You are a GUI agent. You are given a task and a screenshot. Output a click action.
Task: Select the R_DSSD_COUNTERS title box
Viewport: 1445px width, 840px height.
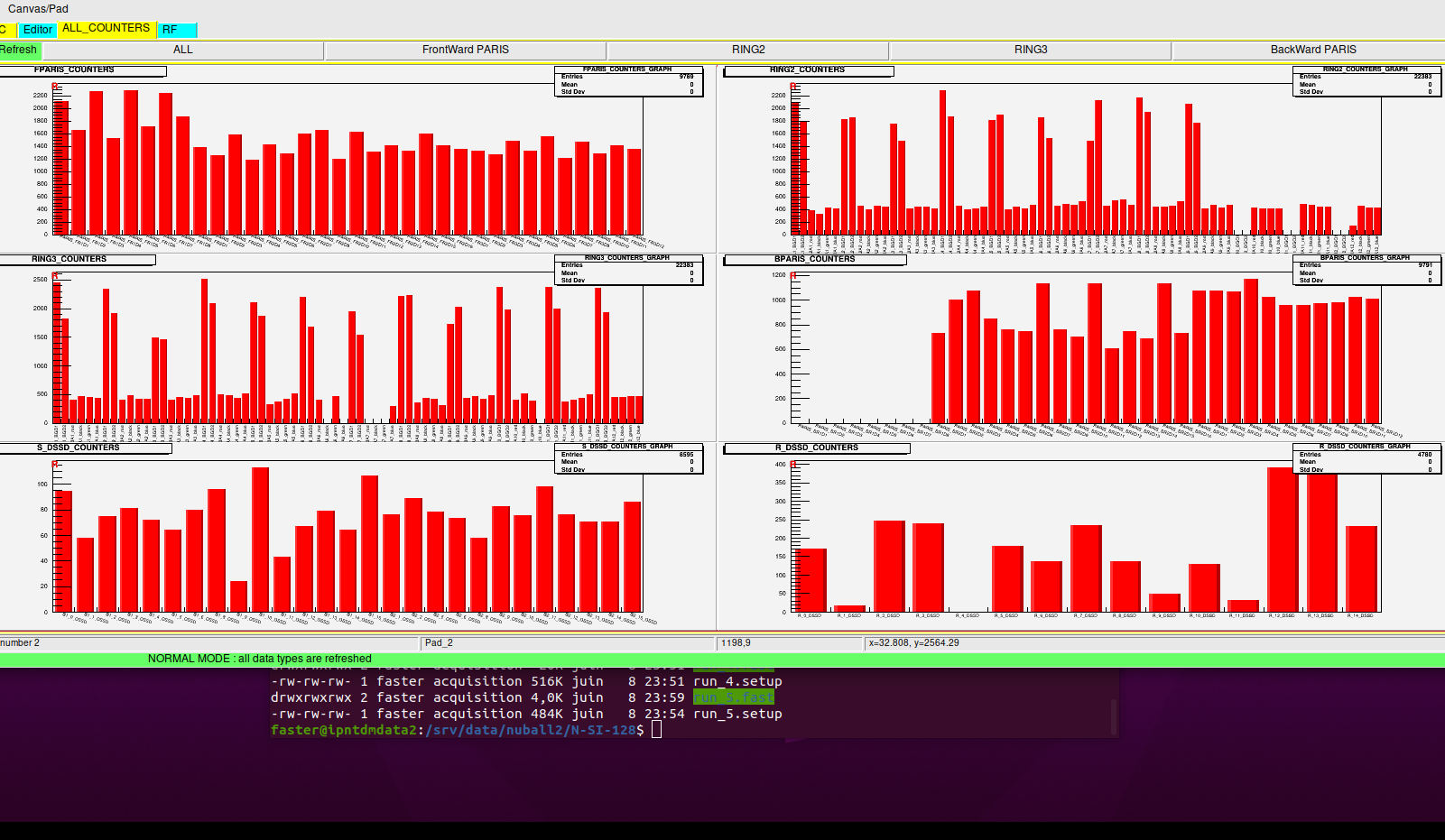816,448
